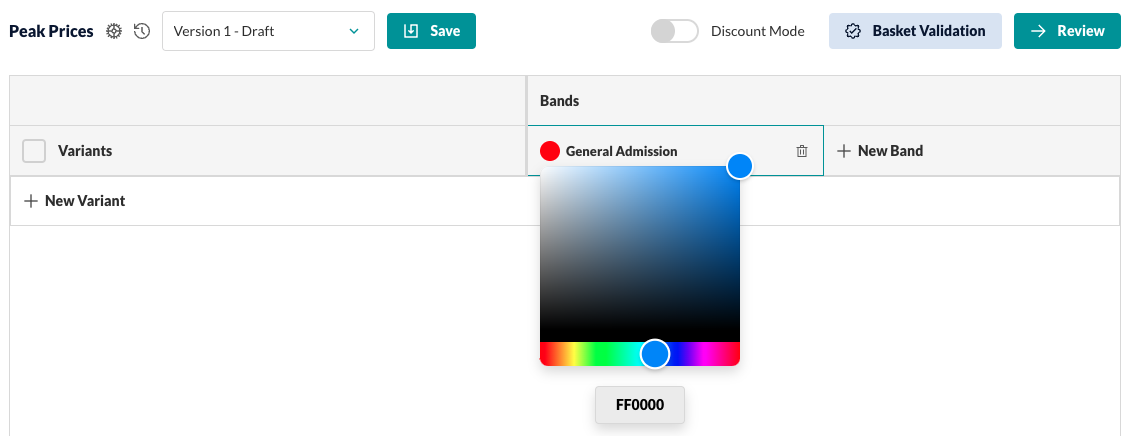
Task: Open version history clock icon
Action: [142, 31]
